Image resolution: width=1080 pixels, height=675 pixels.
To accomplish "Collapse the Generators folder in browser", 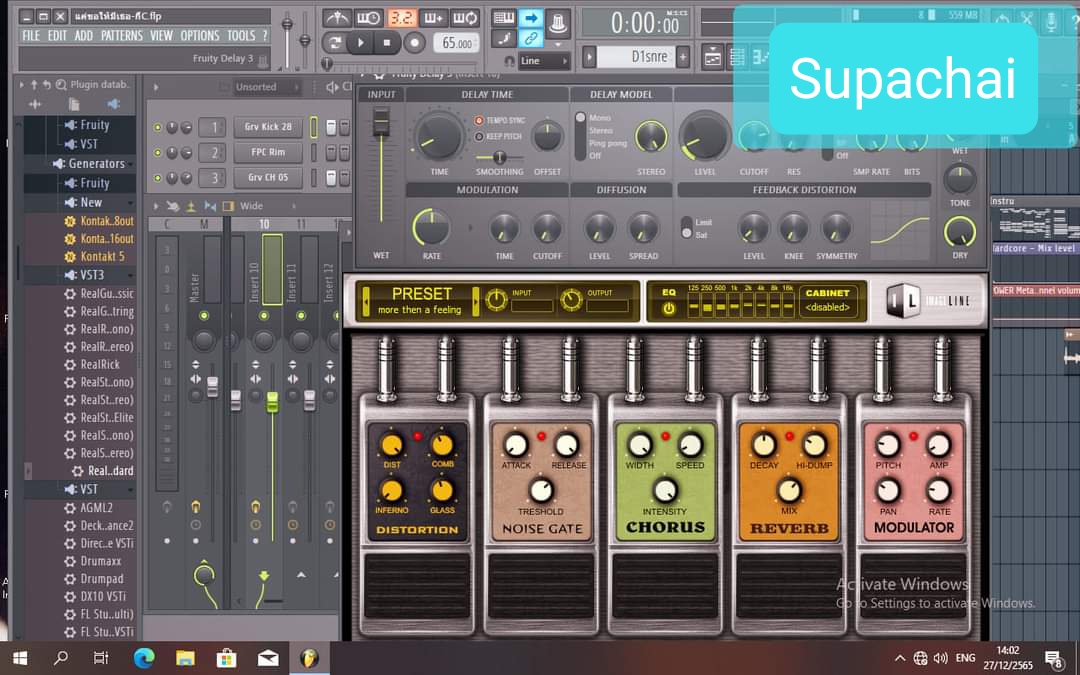I will pos(59,164).
